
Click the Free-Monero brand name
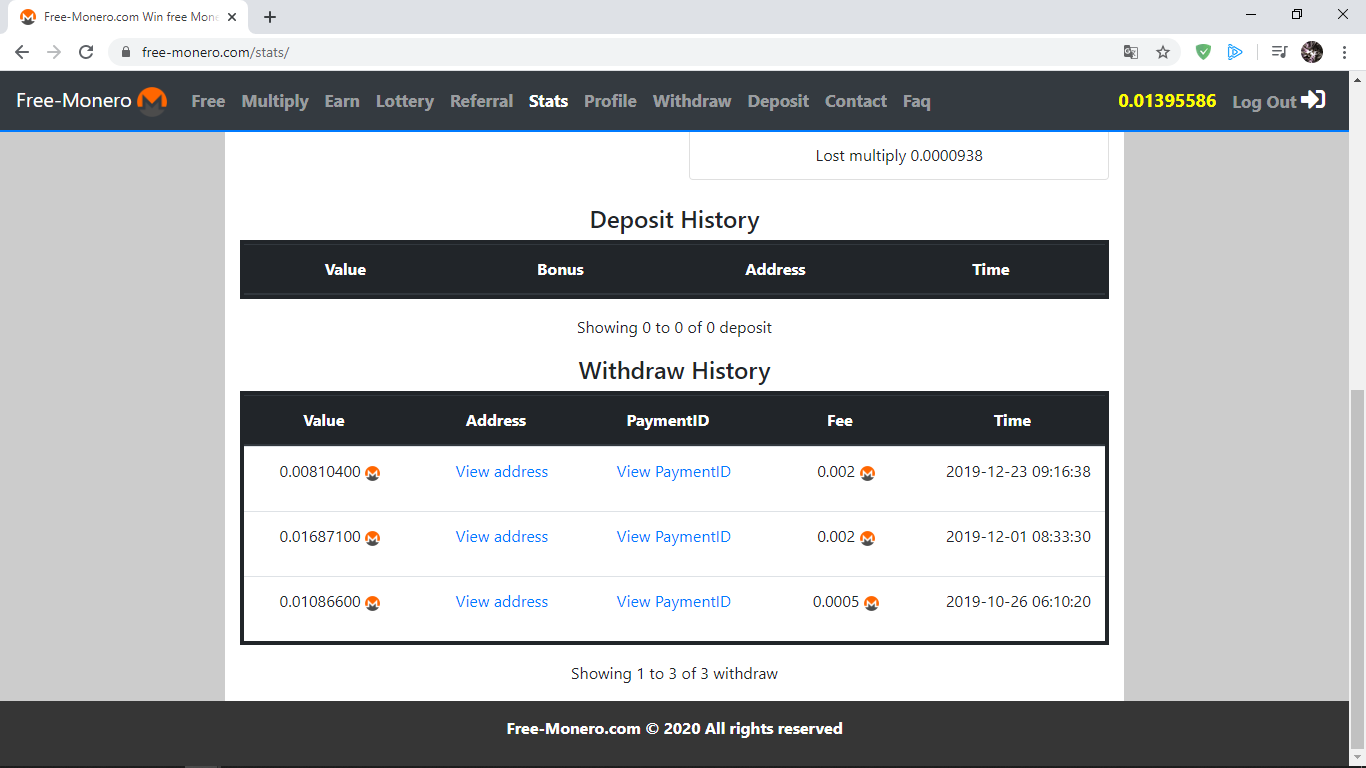coord(74,101)
